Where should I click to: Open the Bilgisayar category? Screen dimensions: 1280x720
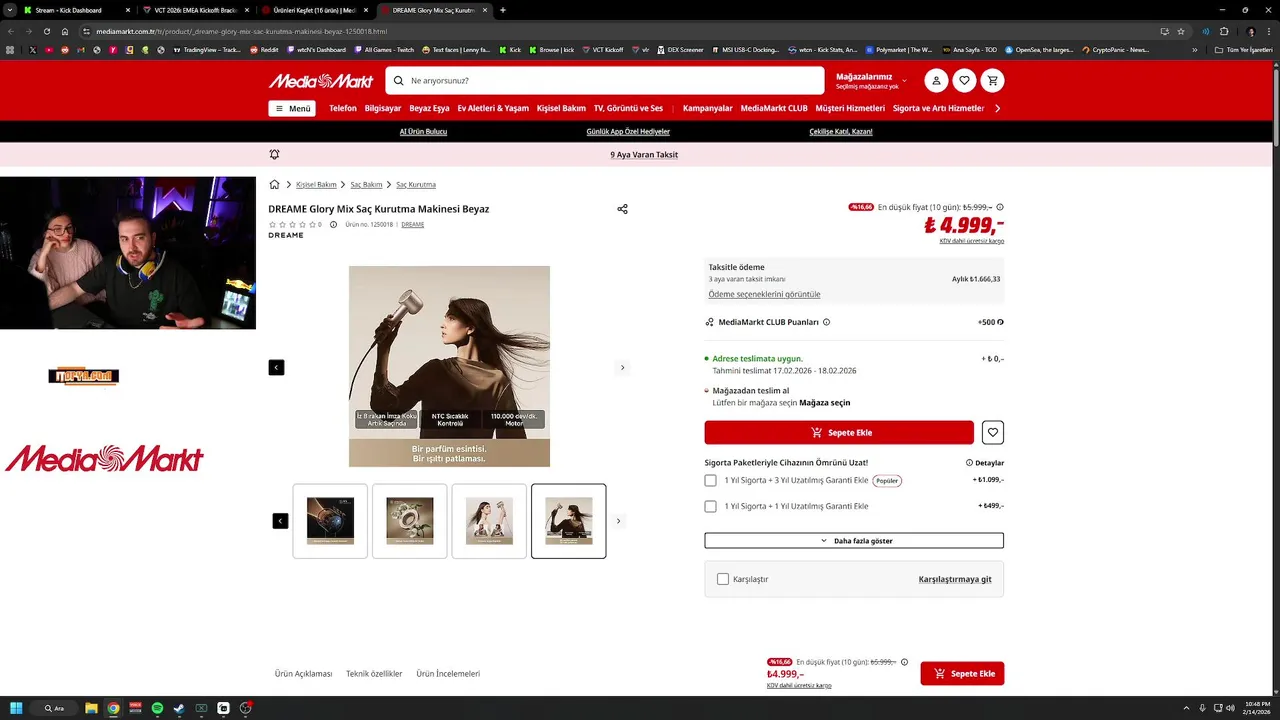[x=383, y=108]
